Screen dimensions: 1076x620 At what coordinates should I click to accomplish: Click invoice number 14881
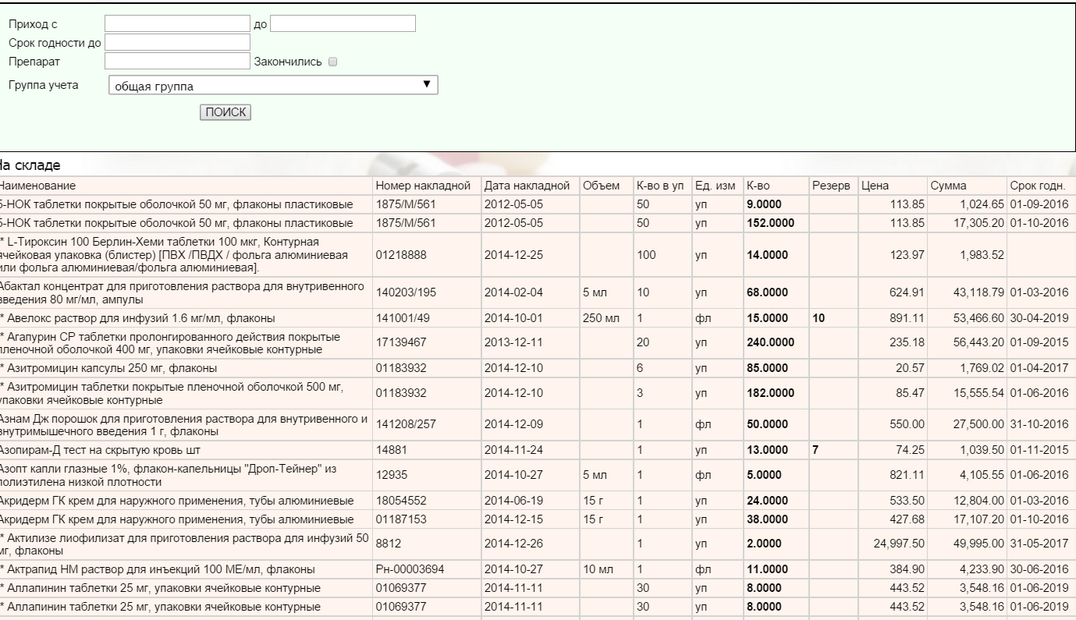[391, 450]
